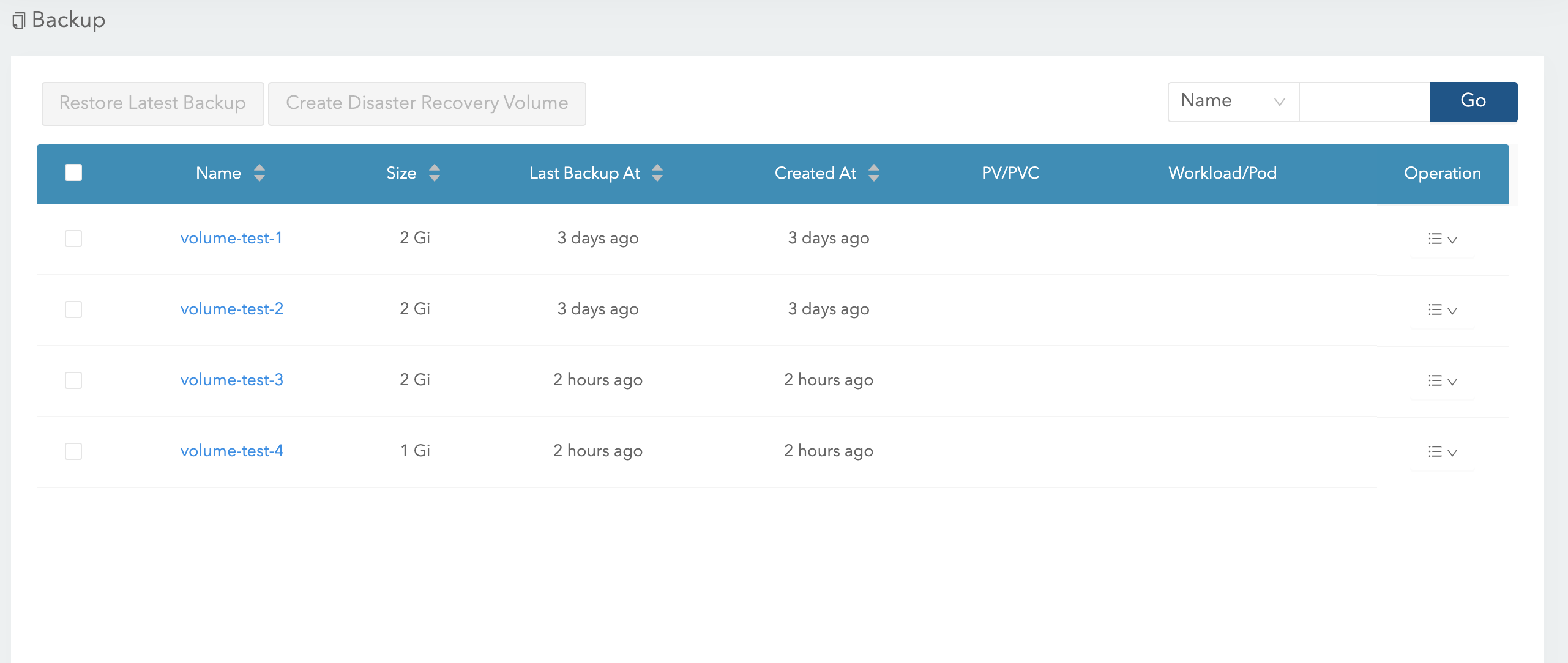
Task: Sort by Last Backup At arrows
Action: 657,173
